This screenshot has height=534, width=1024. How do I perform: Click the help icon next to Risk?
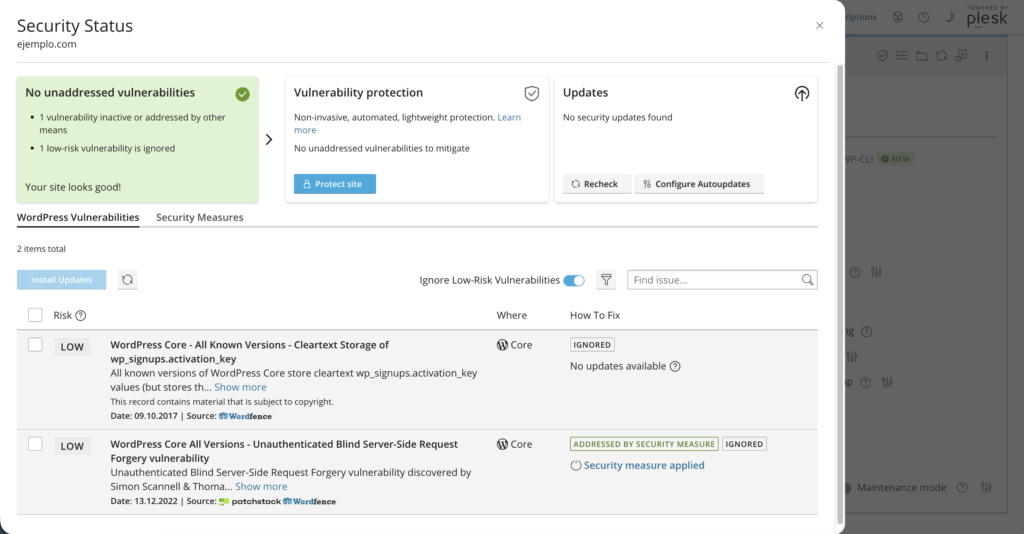81,316
